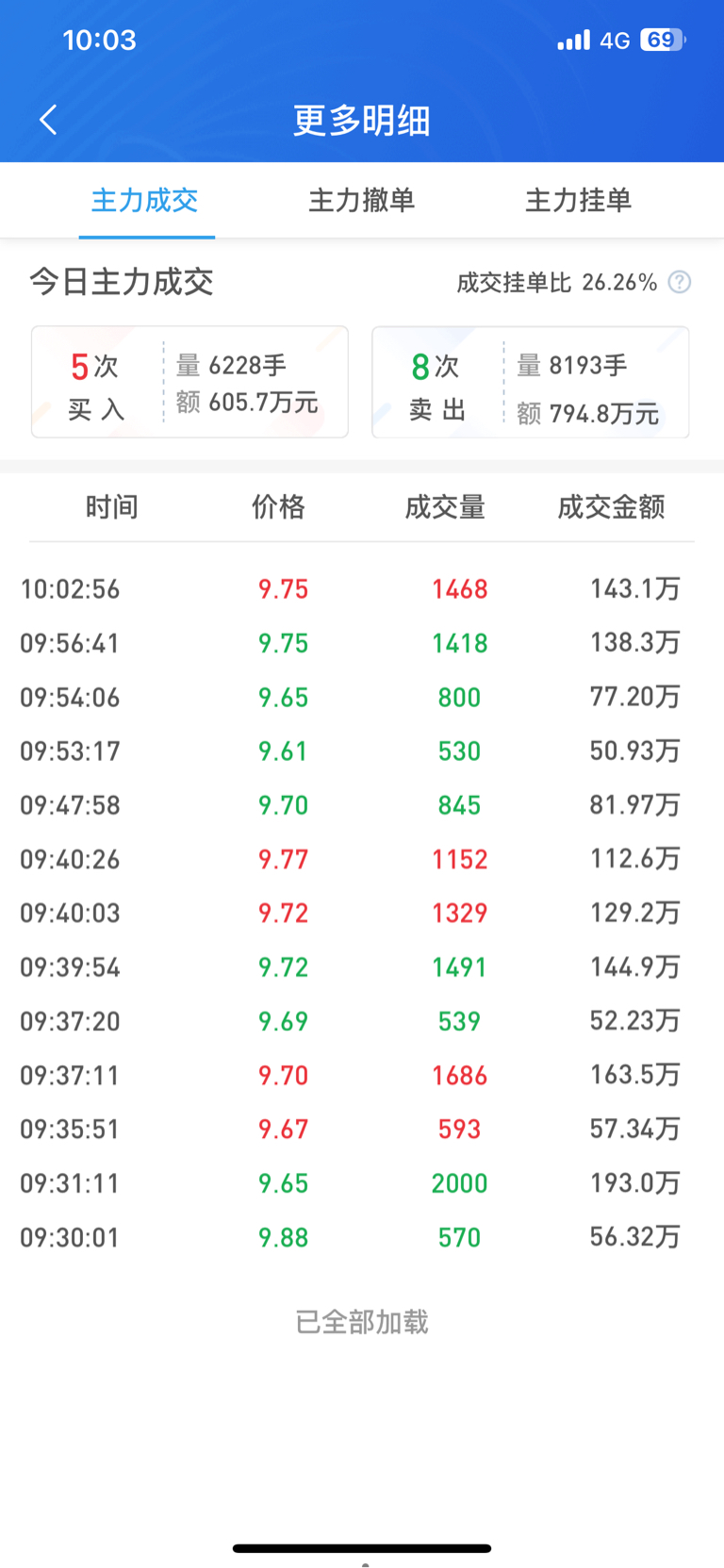
Task: Select the 09:56:41 trade time
Action: tap(71, 643)
